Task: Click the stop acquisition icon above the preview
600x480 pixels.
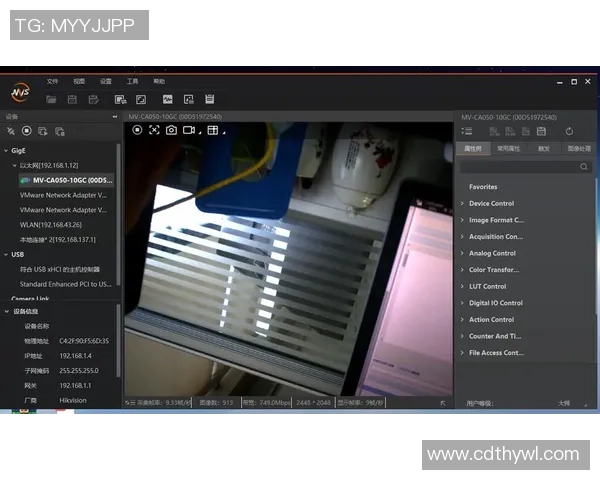Action: pos(137,130)
